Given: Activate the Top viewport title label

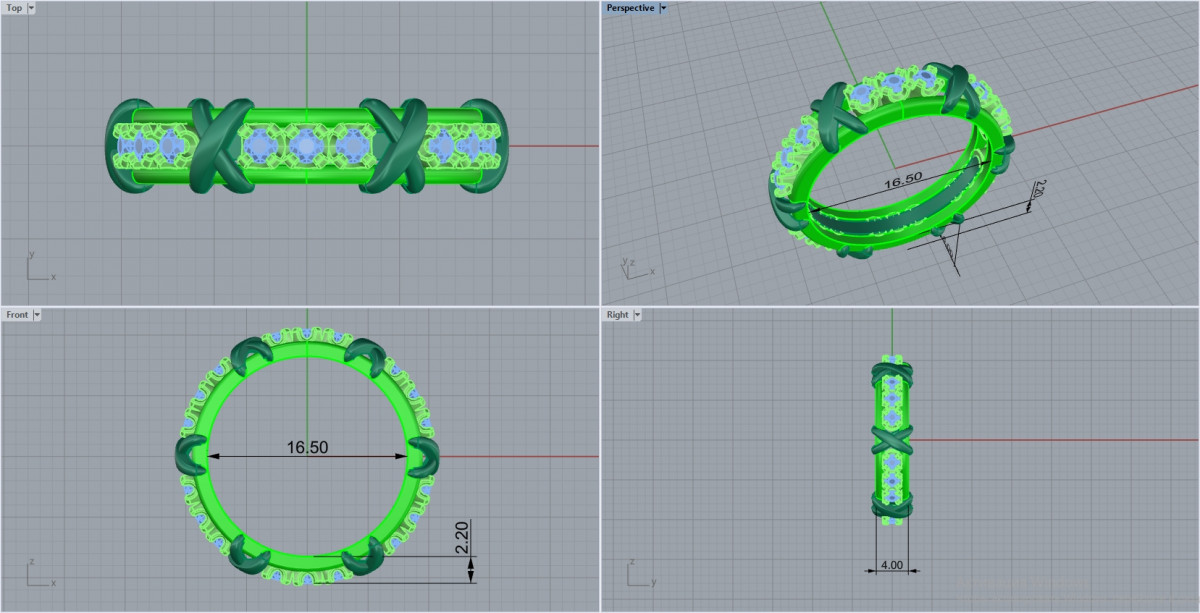Looking at the screenshot, I should click(x=14, y=8).
